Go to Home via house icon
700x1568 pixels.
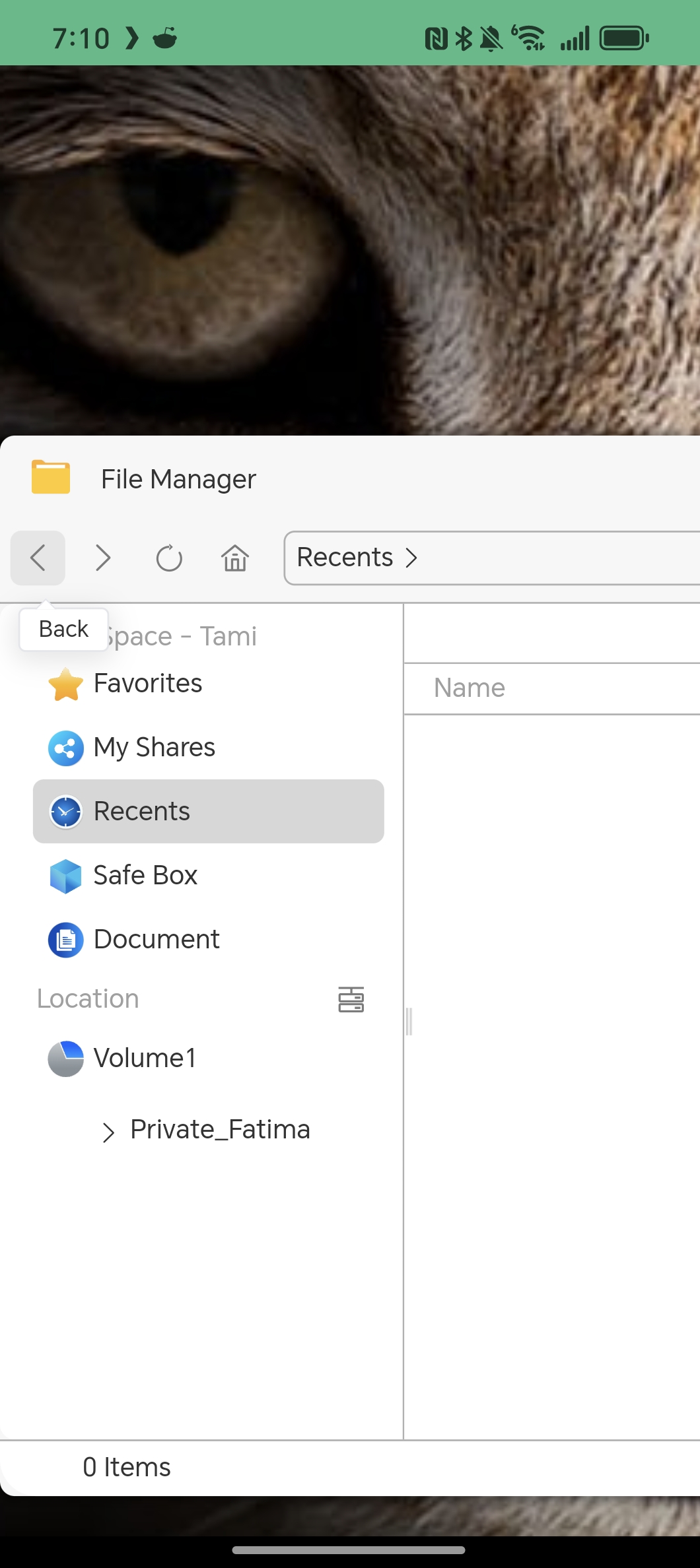point(234,558)
